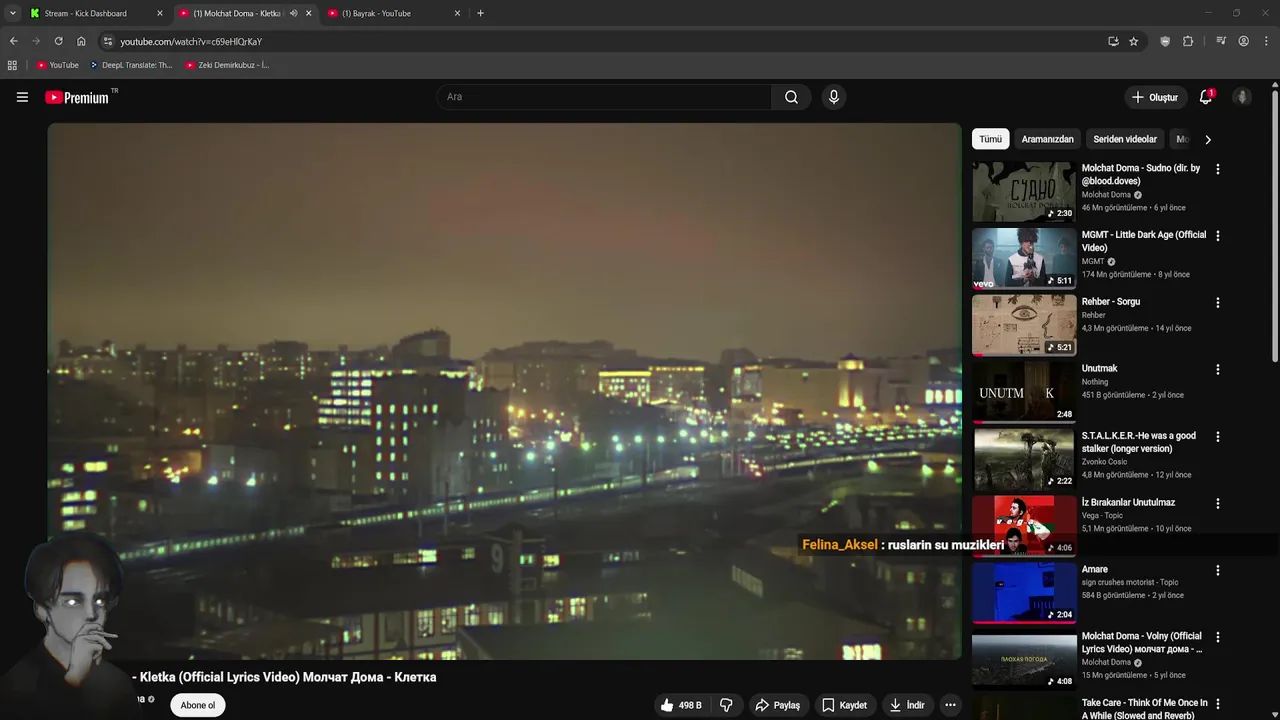The width and height of the screenshot is (1280, 720).
Task: Click the video player to pause
Action: 504,391
